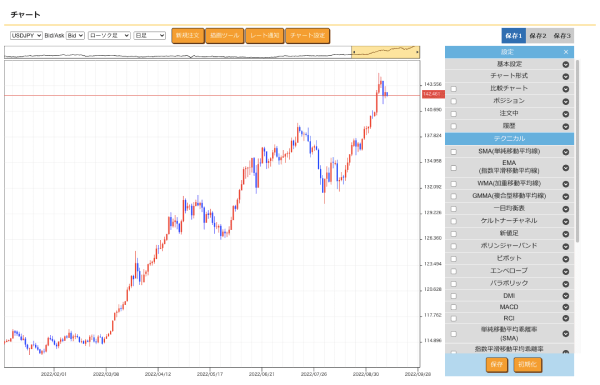Click the 描画ツール button

[225, 36]
